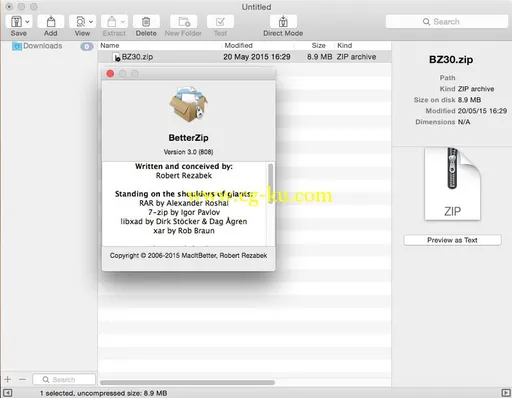Open the Save dropdown arrow
Image resolution: width=512 pixels, height=398 pixels.
pyautogui.click(x=27, y=22)
